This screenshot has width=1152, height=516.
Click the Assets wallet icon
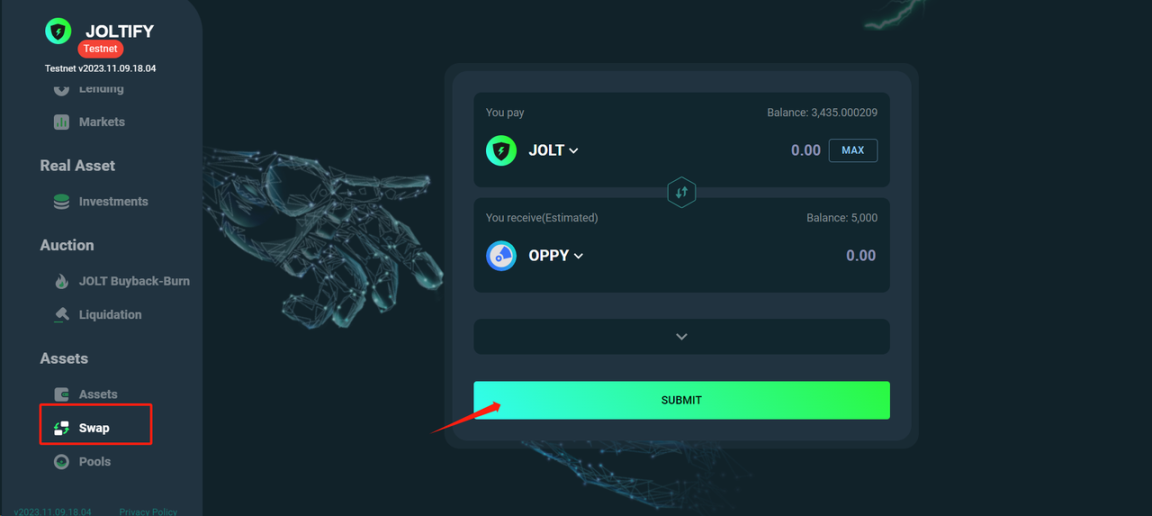click(x=62, y=394)
